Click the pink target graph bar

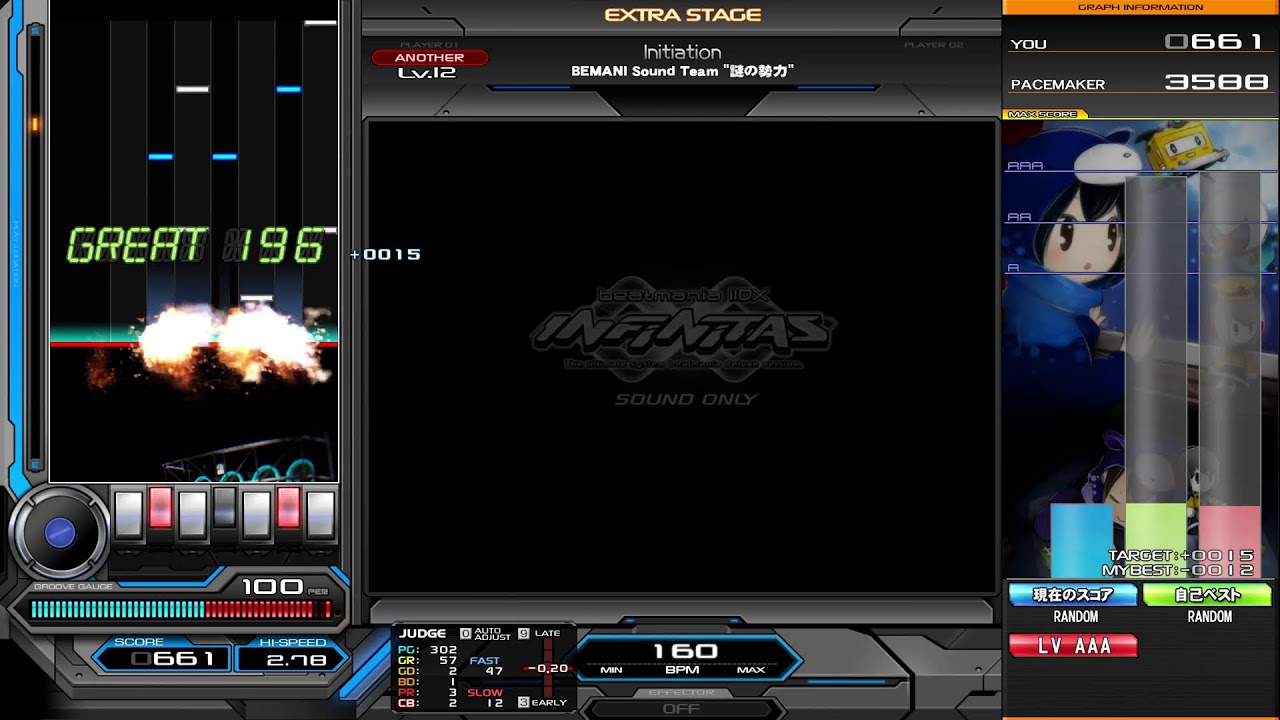(x=1230, y=540)
